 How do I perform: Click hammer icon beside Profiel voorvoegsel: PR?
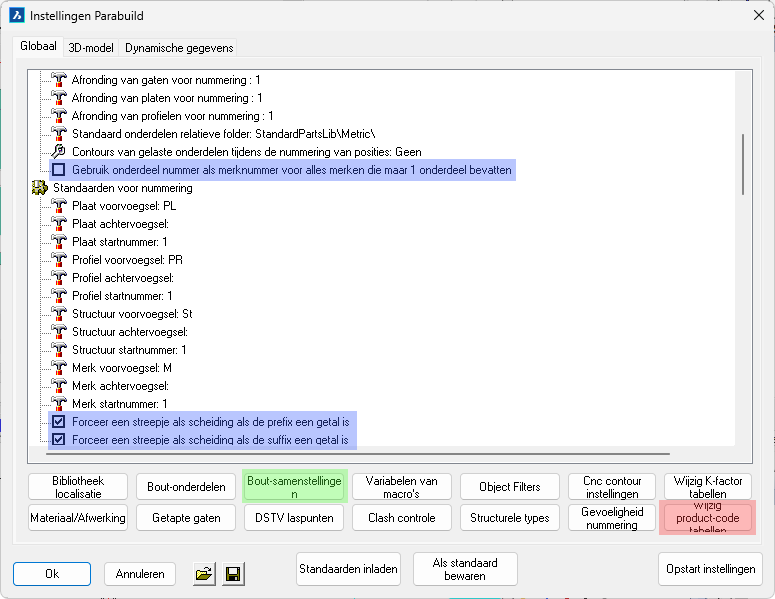[58, 260]
